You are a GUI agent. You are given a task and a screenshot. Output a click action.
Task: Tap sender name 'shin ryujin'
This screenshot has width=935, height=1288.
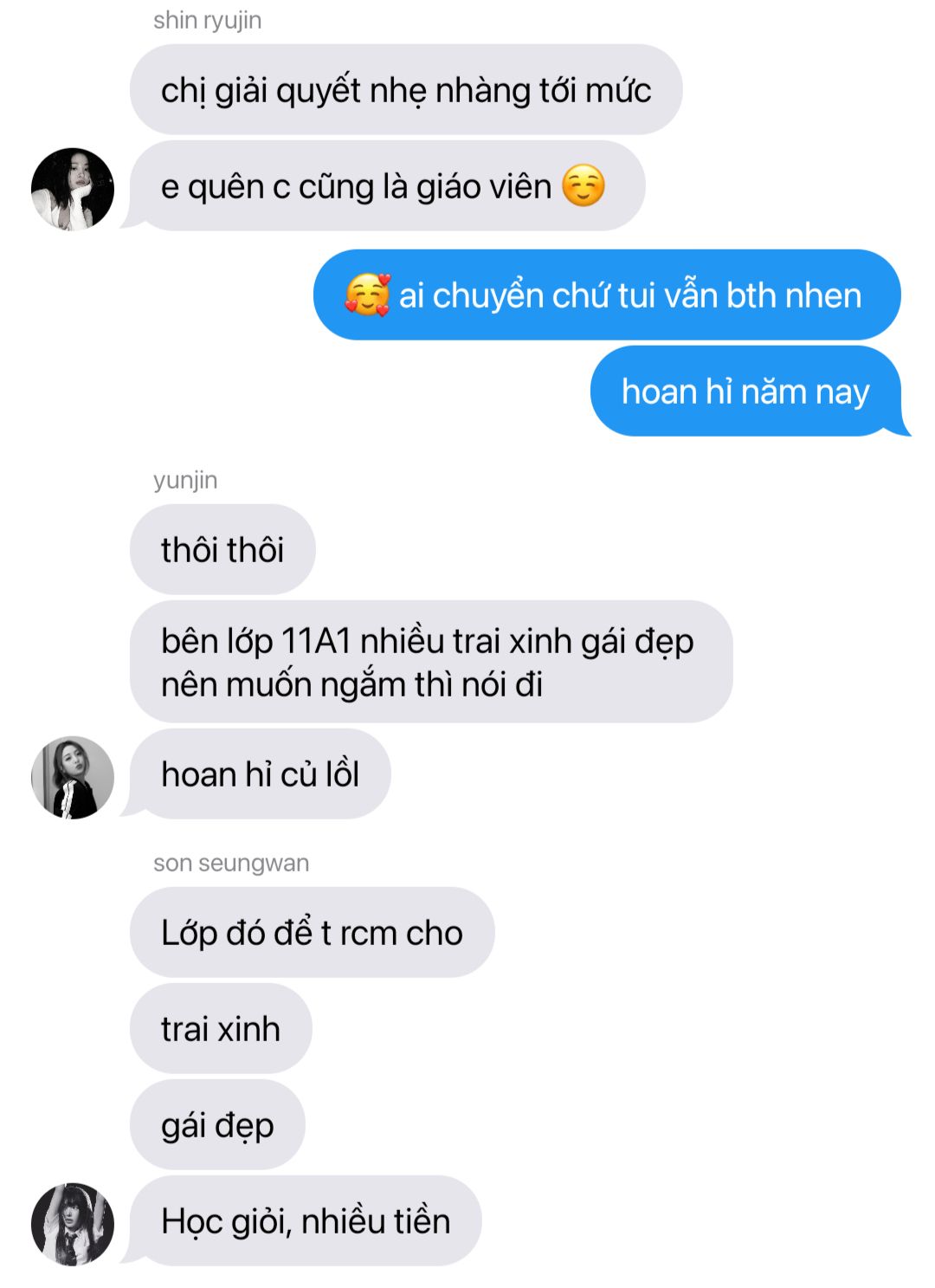(208, 20)
